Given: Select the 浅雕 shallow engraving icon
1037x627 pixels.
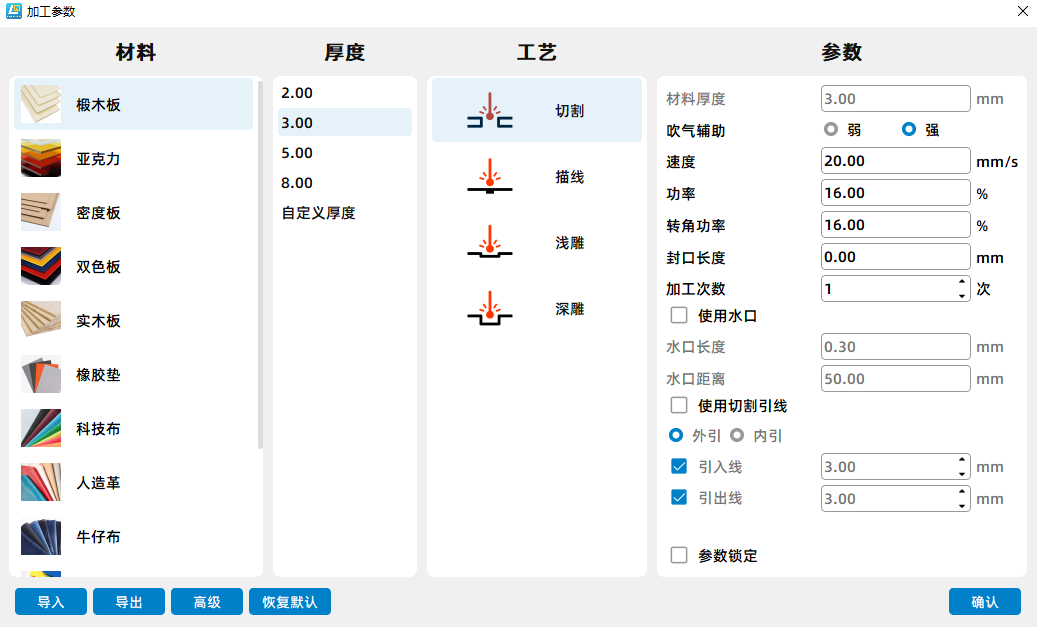Looking at the screenshot, I should 489,242.
